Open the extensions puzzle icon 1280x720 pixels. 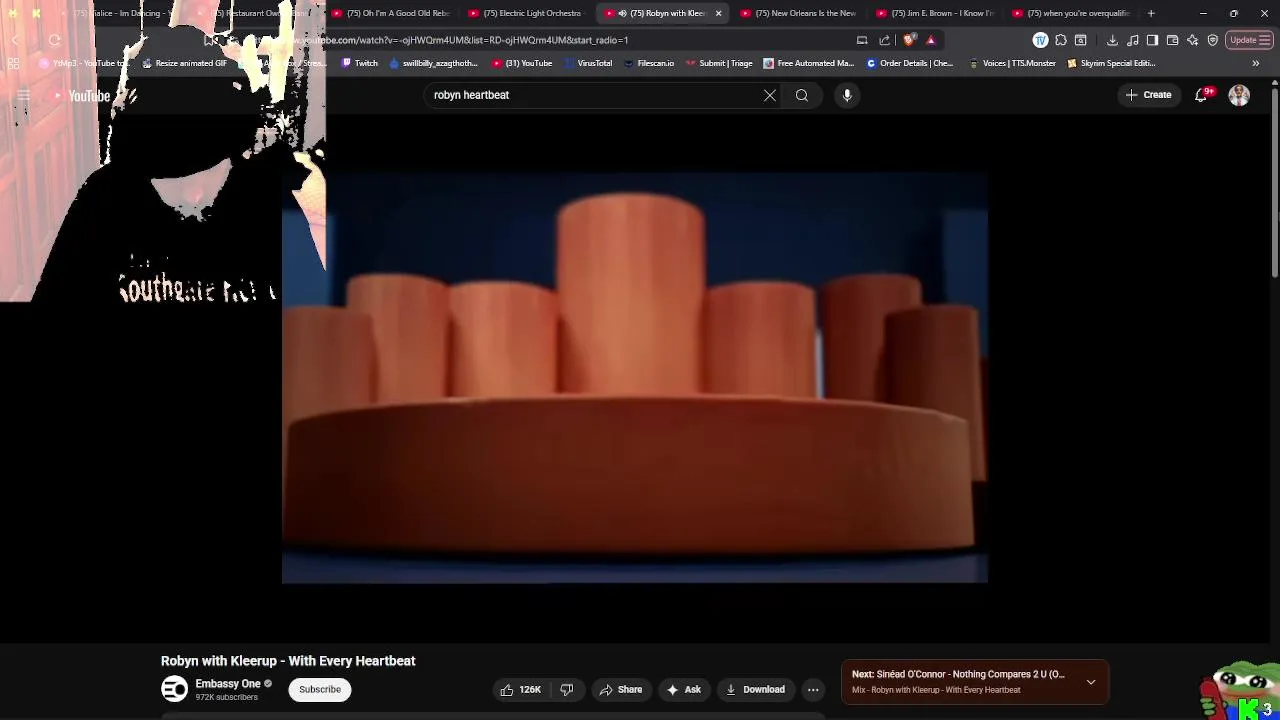pyautogui.click(x=1061, y=40)
